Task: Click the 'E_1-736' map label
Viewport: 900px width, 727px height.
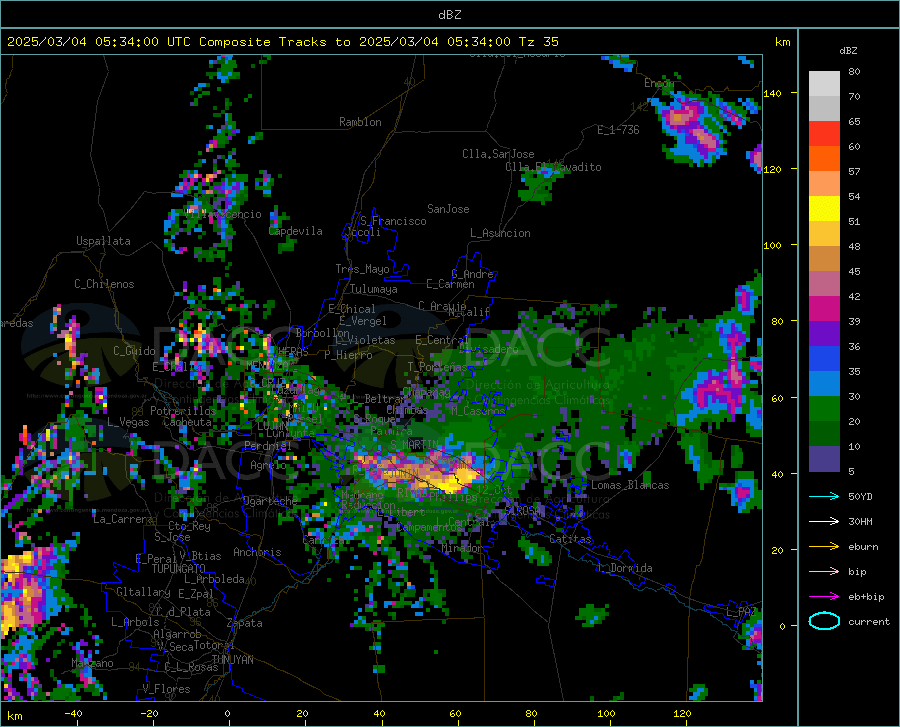Action: click(618, 130)
